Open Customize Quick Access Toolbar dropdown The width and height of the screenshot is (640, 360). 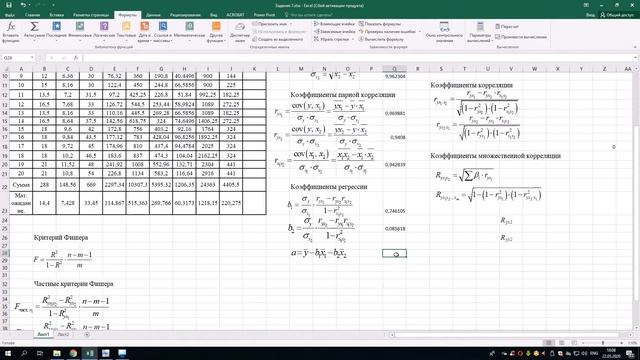tap(53, 5)
